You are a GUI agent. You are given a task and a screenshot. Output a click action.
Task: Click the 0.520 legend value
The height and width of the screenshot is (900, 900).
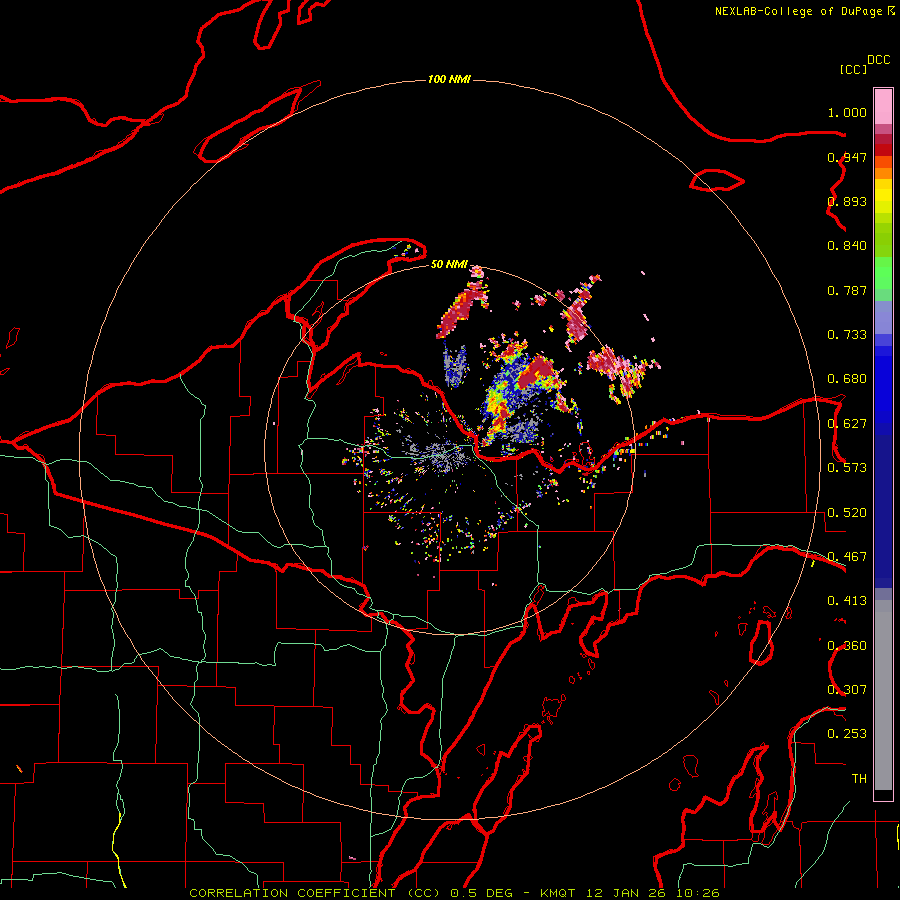coord(847,513)
